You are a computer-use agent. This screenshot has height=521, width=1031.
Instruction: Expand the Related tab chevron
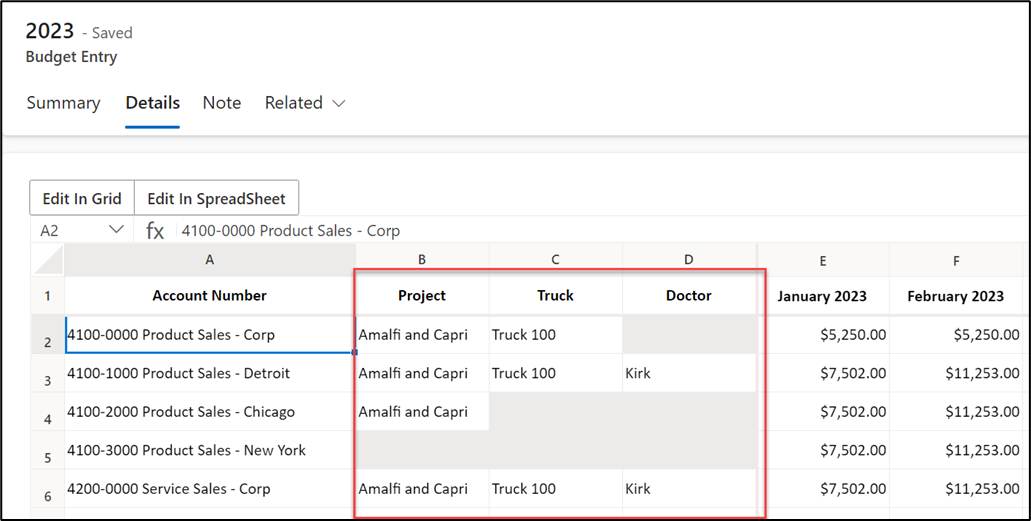pyautogui.click(x=339, y=103)
